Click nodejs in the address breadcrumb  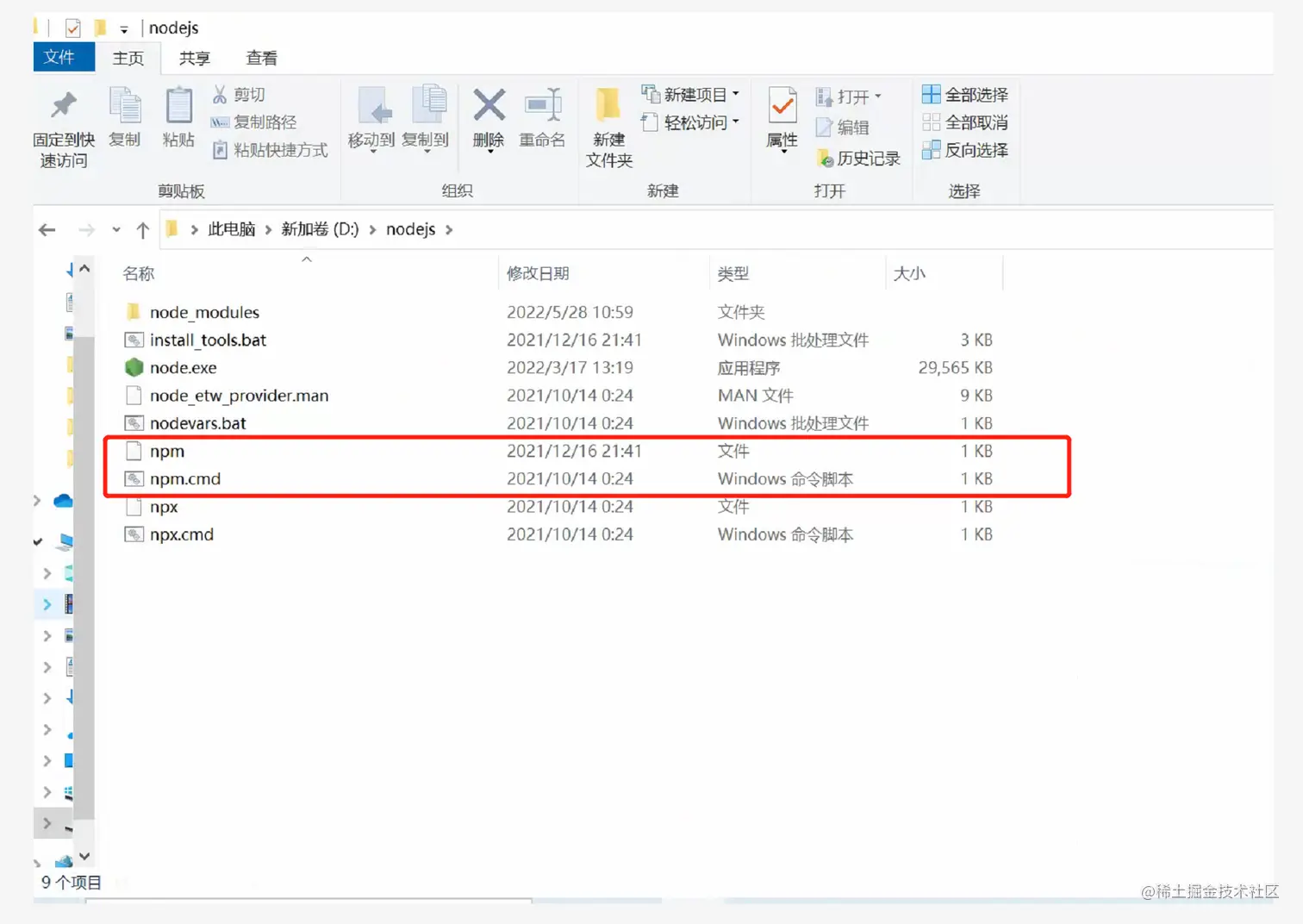[x=410, y=229]
